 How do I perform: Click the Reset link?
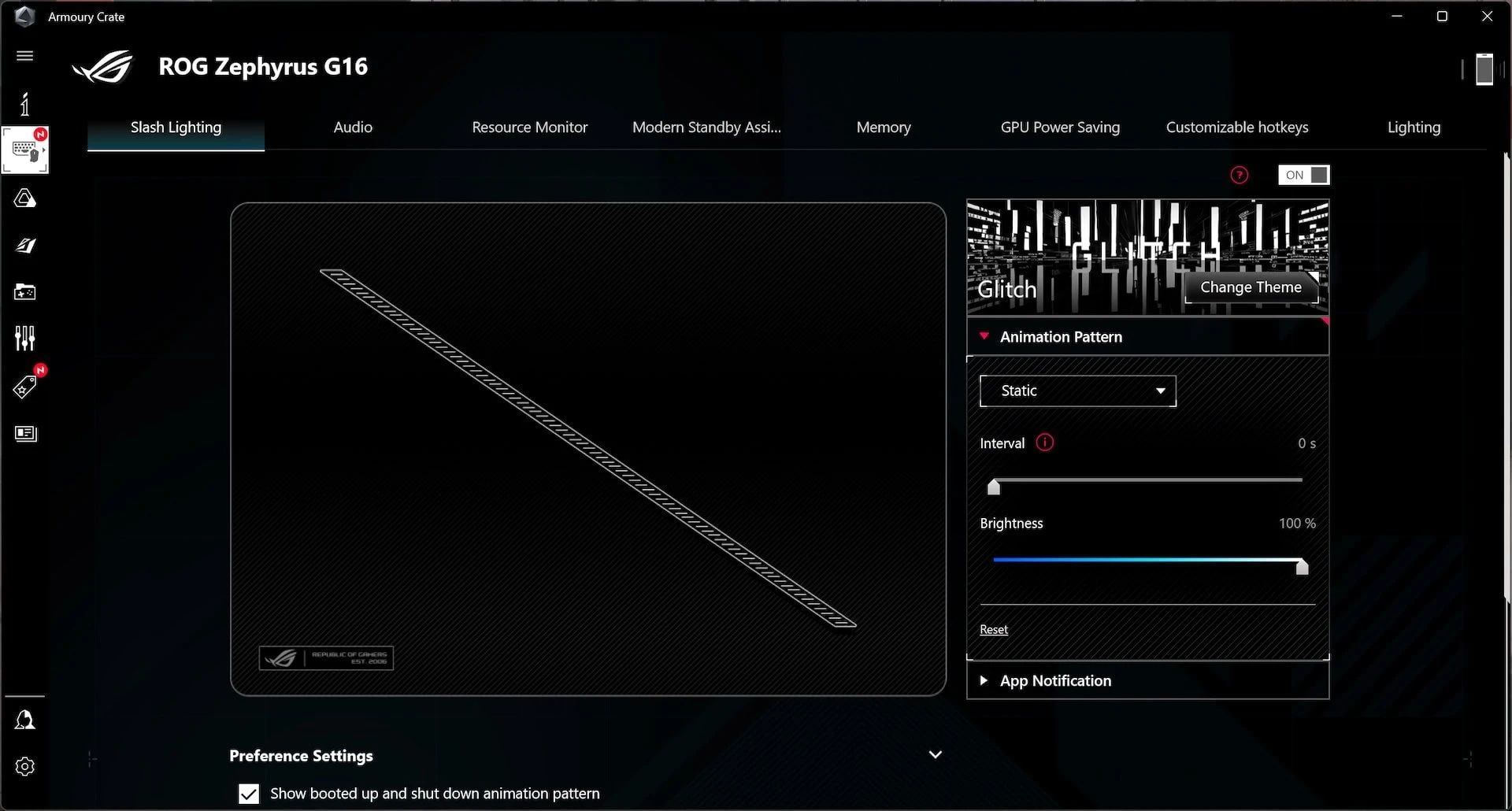[993, 630]
